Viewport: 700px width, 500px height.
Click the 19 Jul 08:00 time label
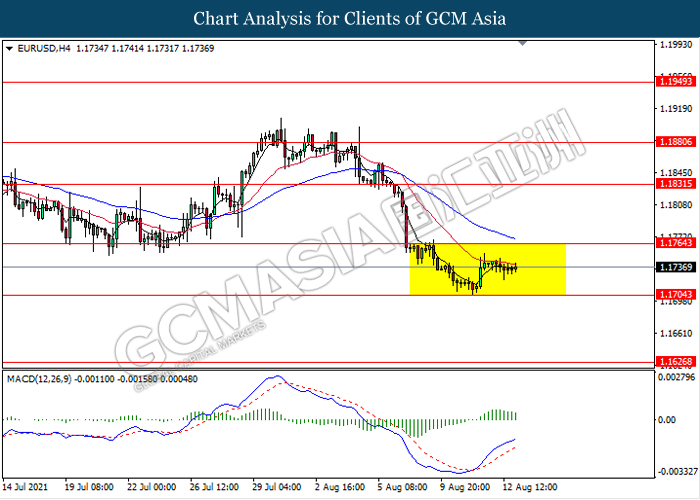(x=89, y=487)
